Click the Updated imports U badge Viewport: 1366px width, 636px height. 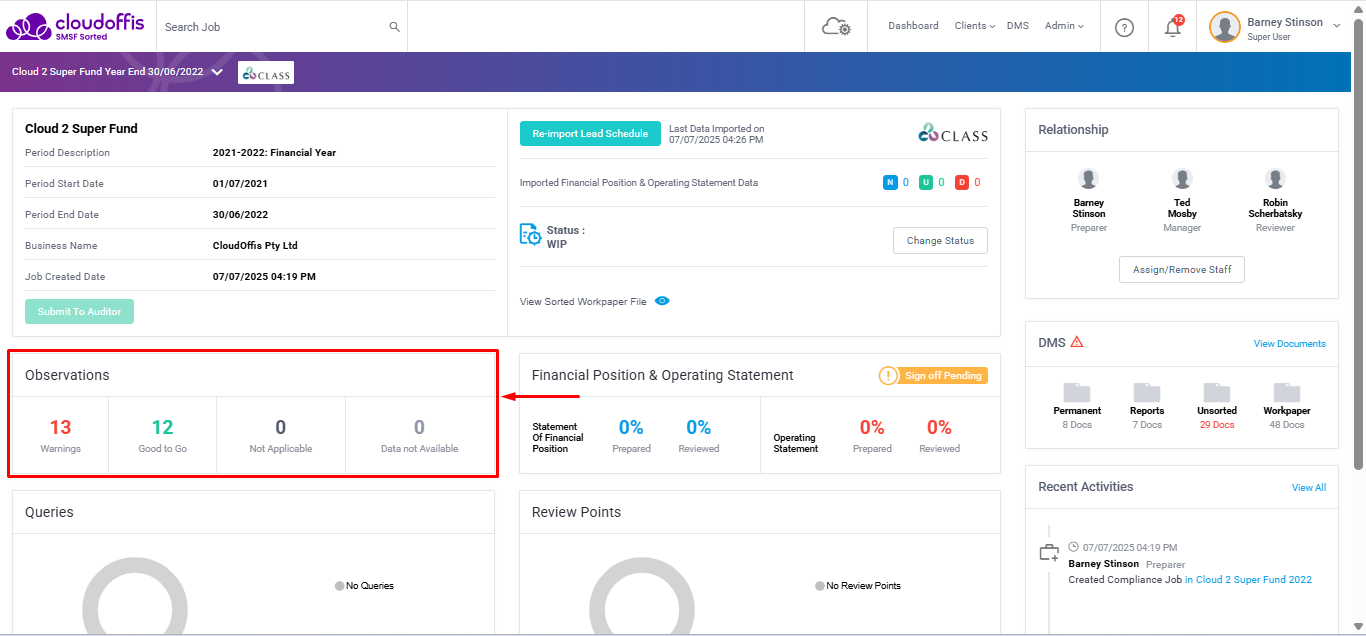click(x=925, y=182)
